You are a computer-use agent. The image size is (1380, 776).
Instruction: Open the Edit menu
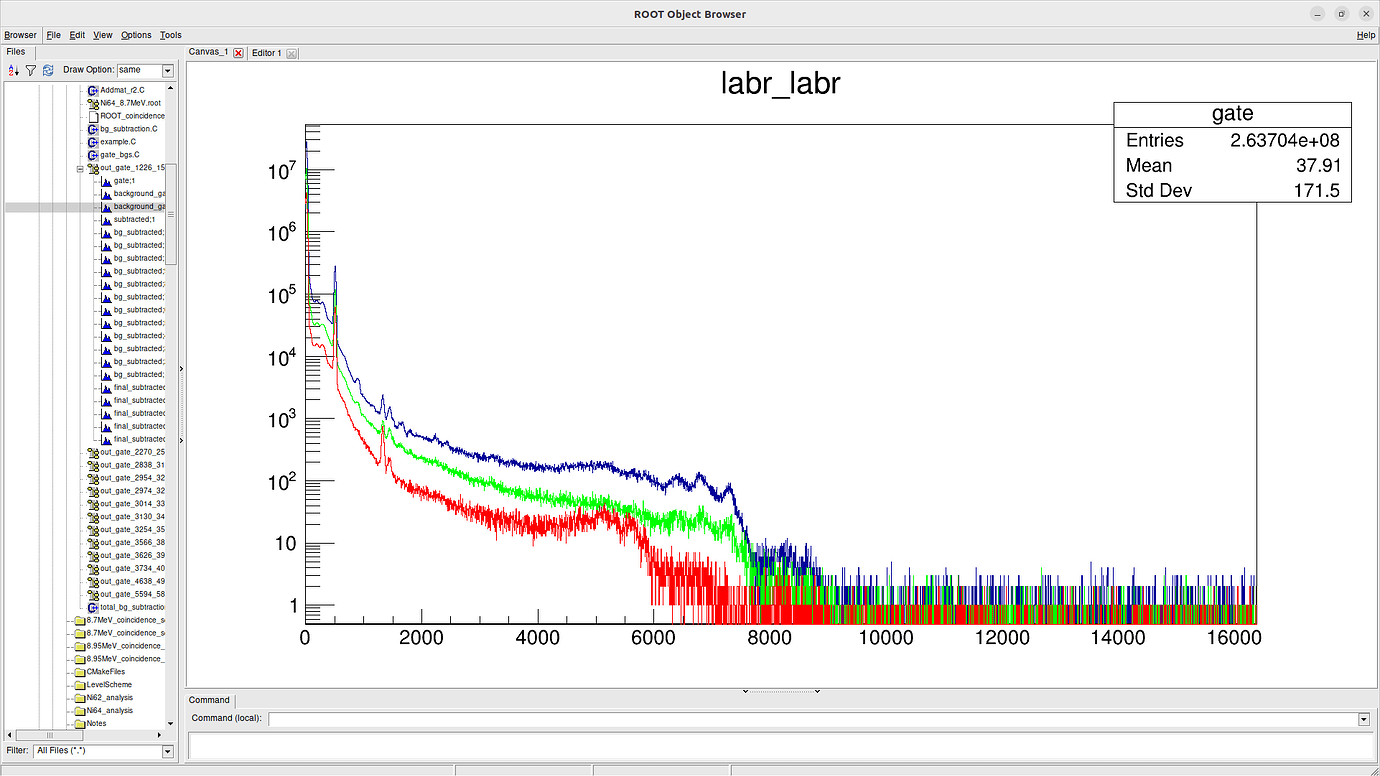pyautogui.click(x=77, y=35)
